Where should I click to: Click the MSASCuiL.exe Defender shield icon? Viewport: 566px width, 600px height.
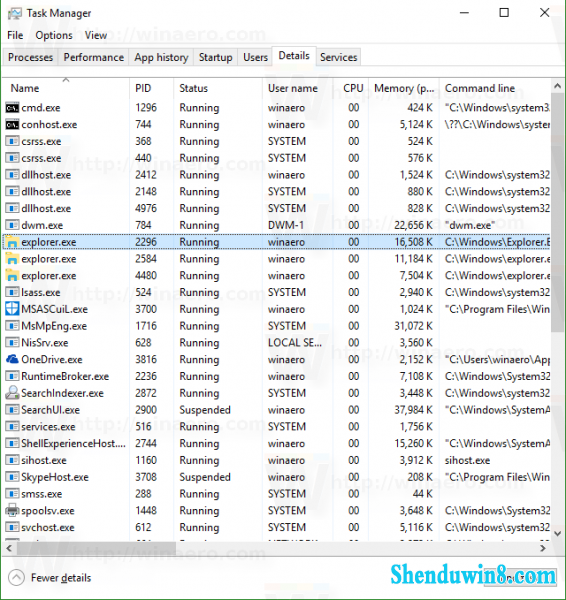[12, 309]
